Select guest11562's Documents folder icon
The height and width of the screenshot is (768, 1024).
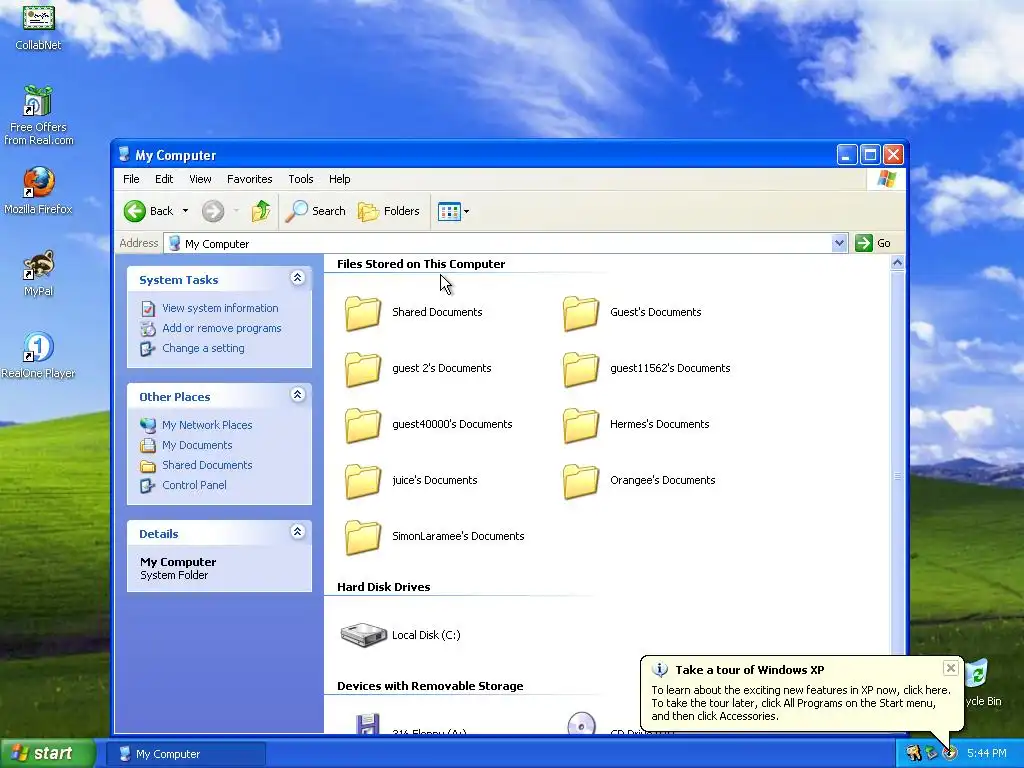[x=581, y=369]
